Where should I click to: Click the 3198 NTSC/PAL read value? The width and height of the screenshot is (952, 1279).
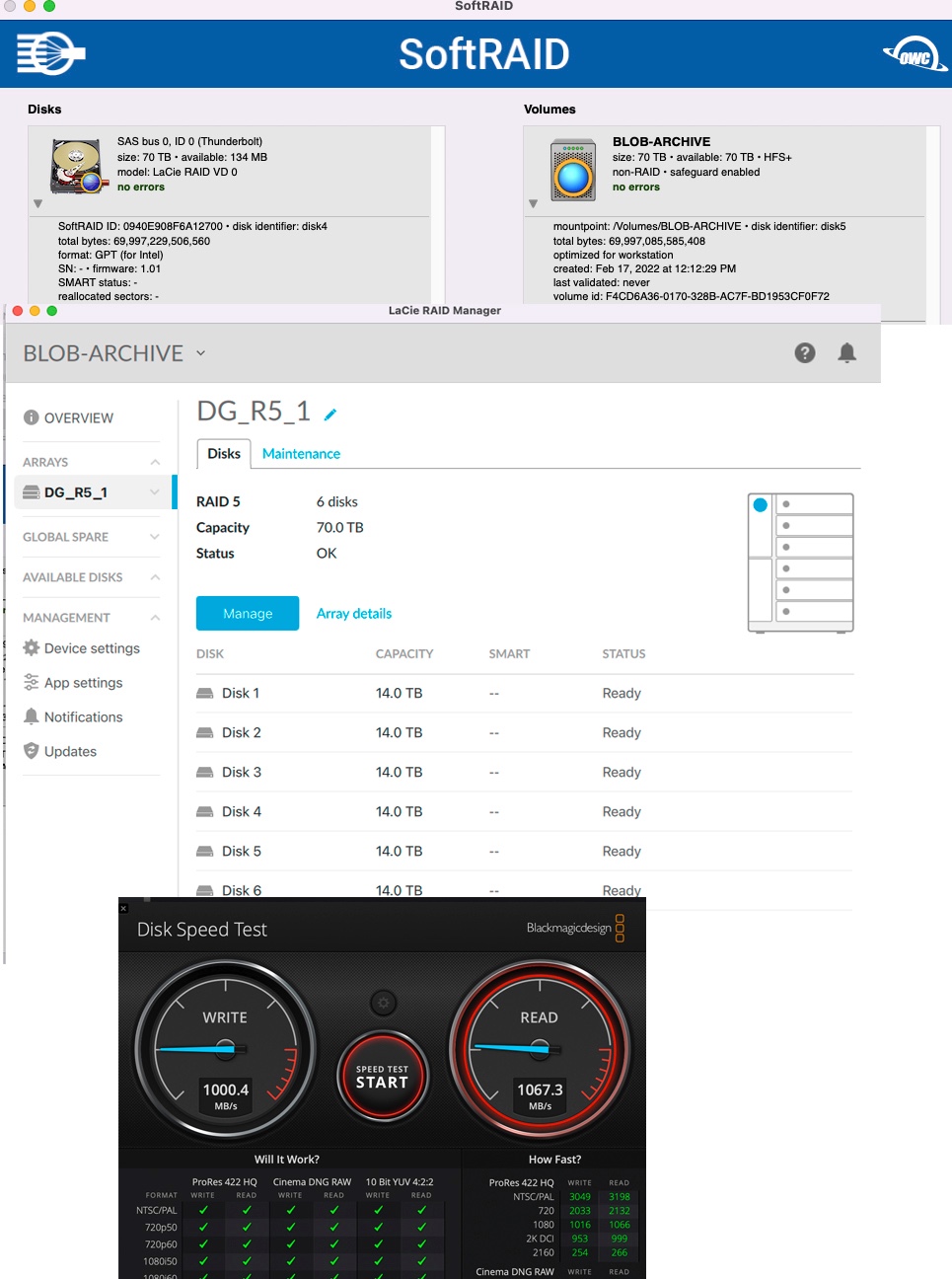619,1197
